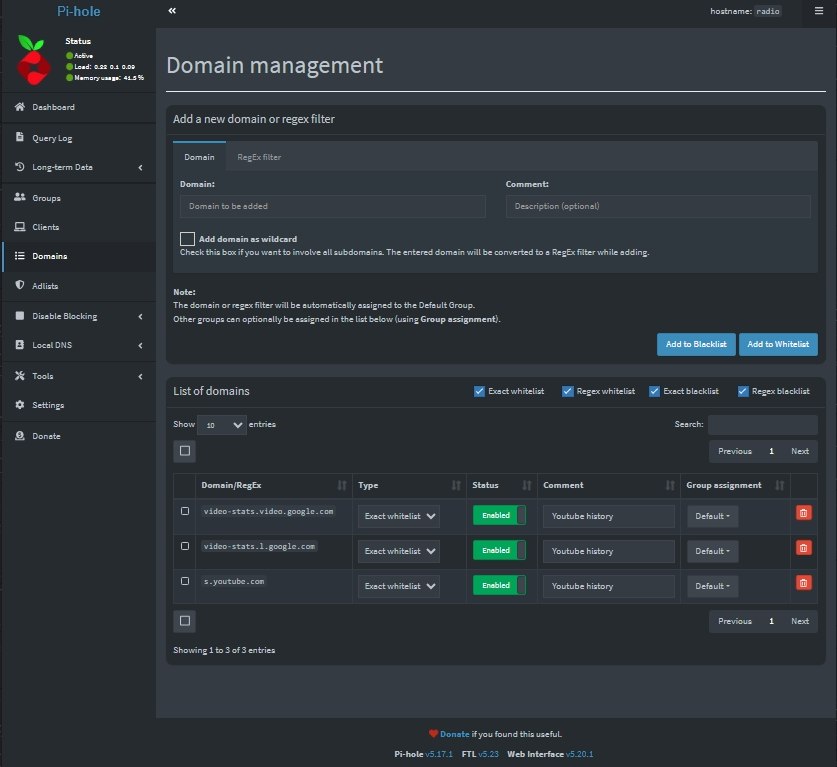Click the Settings gear icon
The width and height of the screenshot is (837, 767).
20,405
